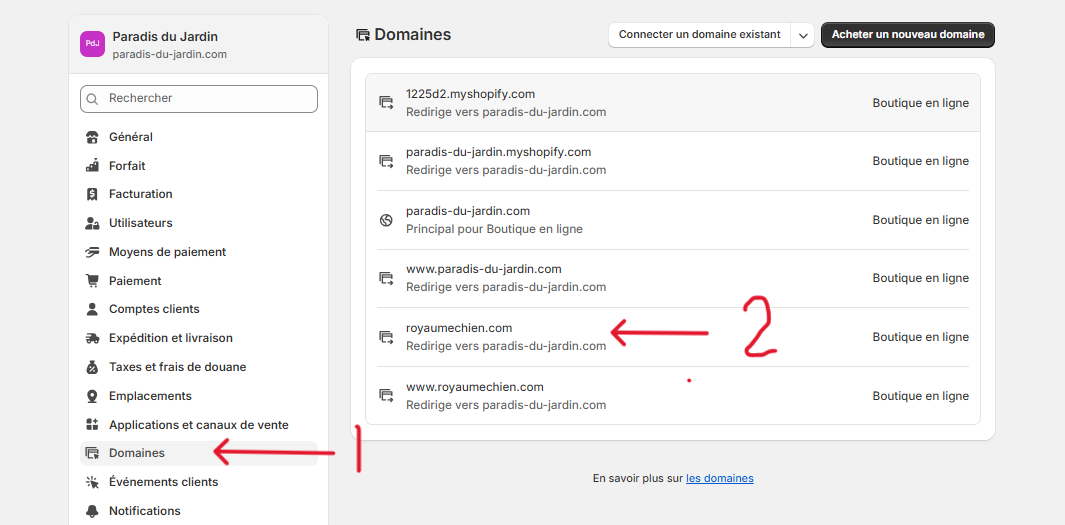This screenshot has width=1065, height=525.
Task: Click the Notifications bell icon
Action: tap(92, 511)
